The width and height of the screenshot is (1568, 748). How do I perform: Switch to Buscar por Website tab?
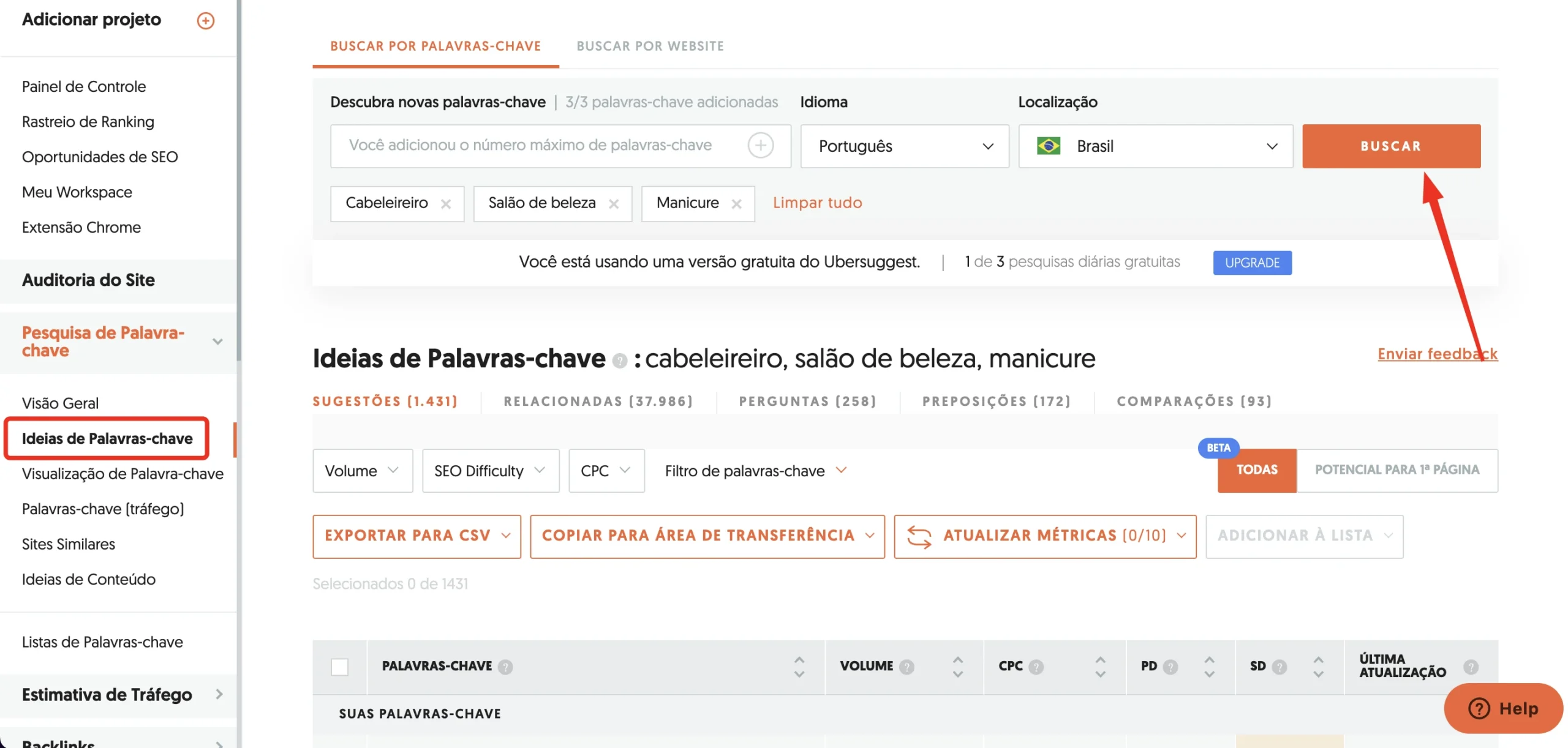pos(649,46)
